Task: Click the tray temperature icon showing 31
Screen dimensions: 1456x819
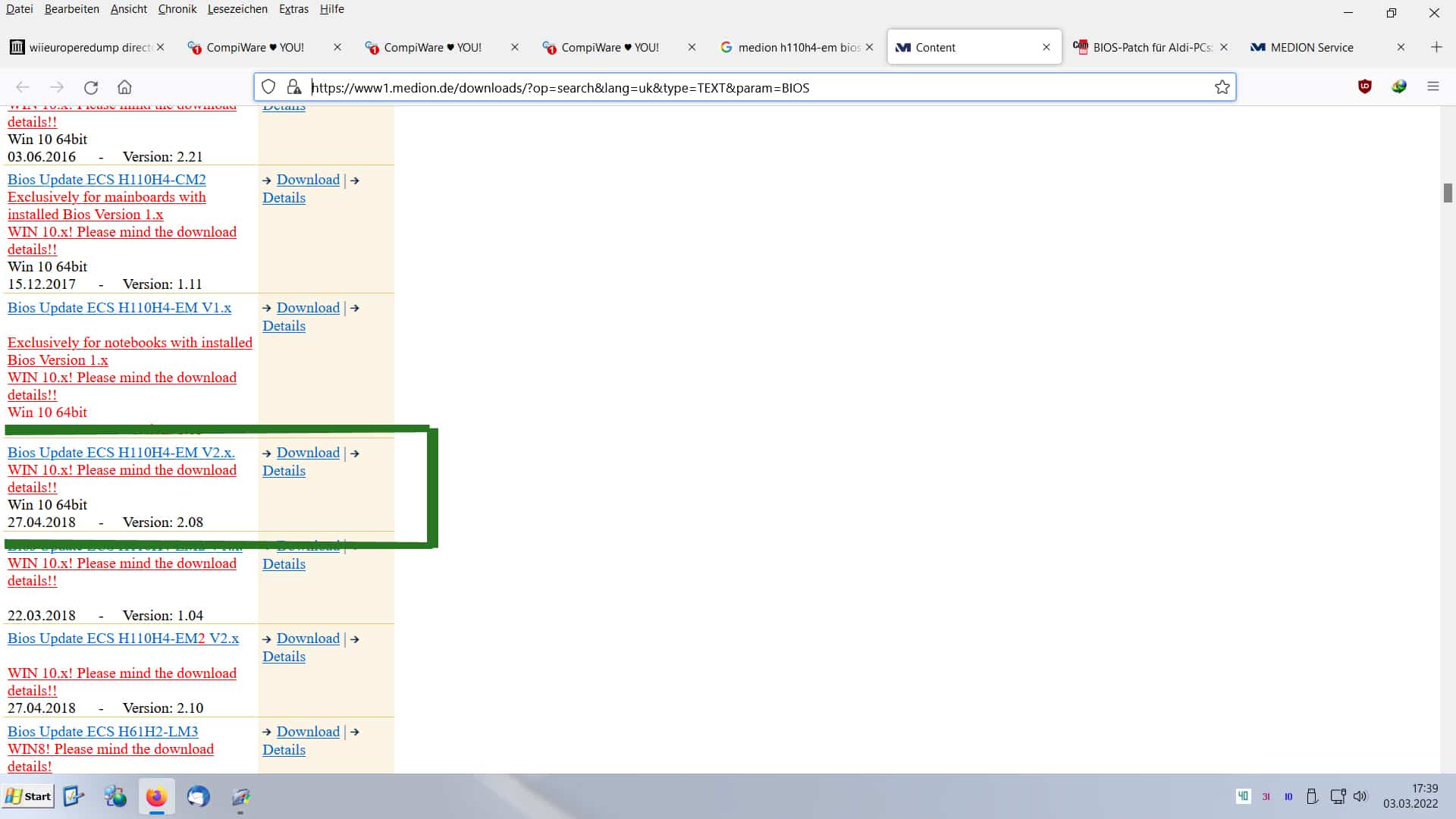Action: [x=1266, y=796]
